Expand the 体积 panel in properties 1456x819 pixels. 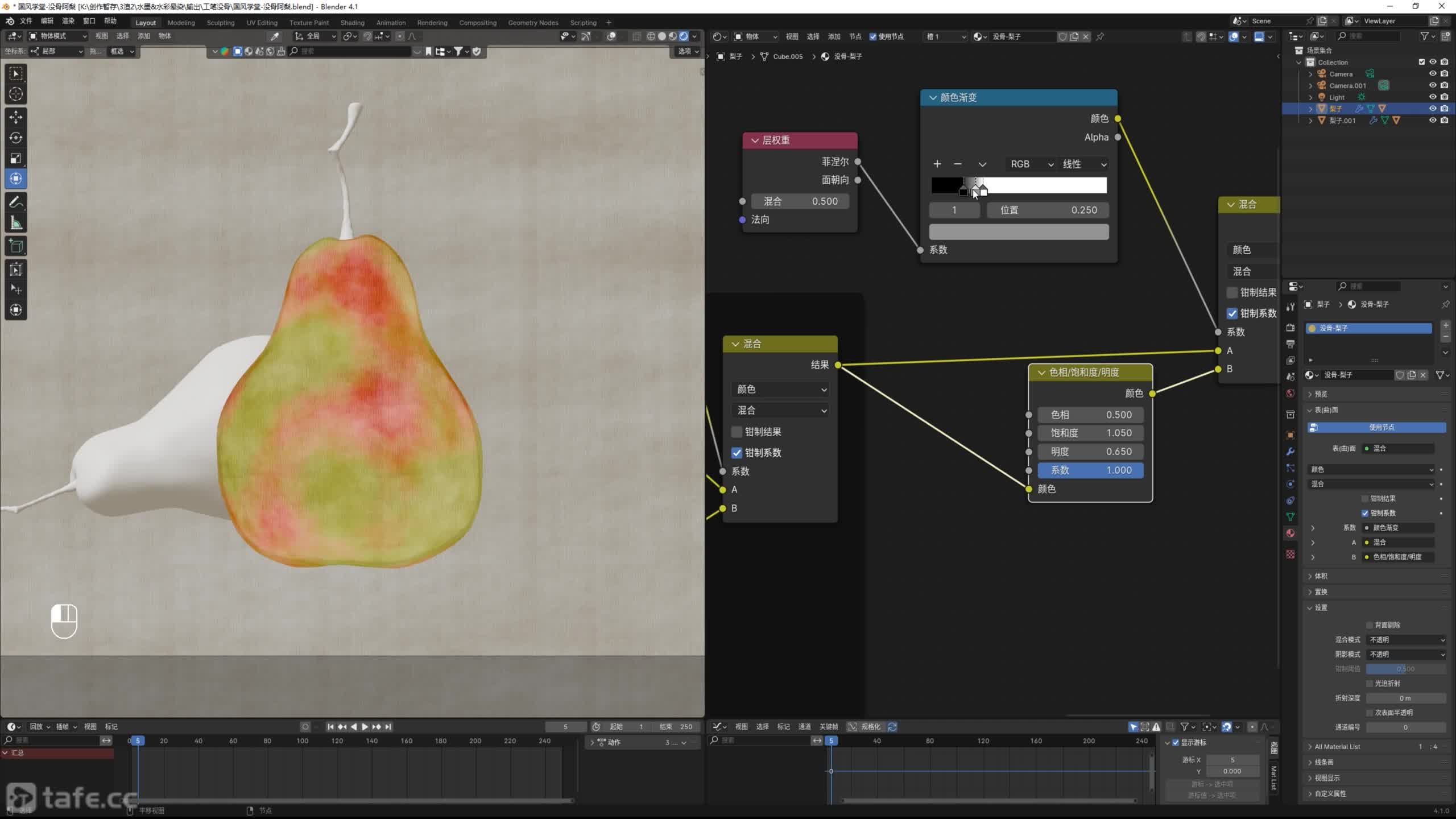1321,576
